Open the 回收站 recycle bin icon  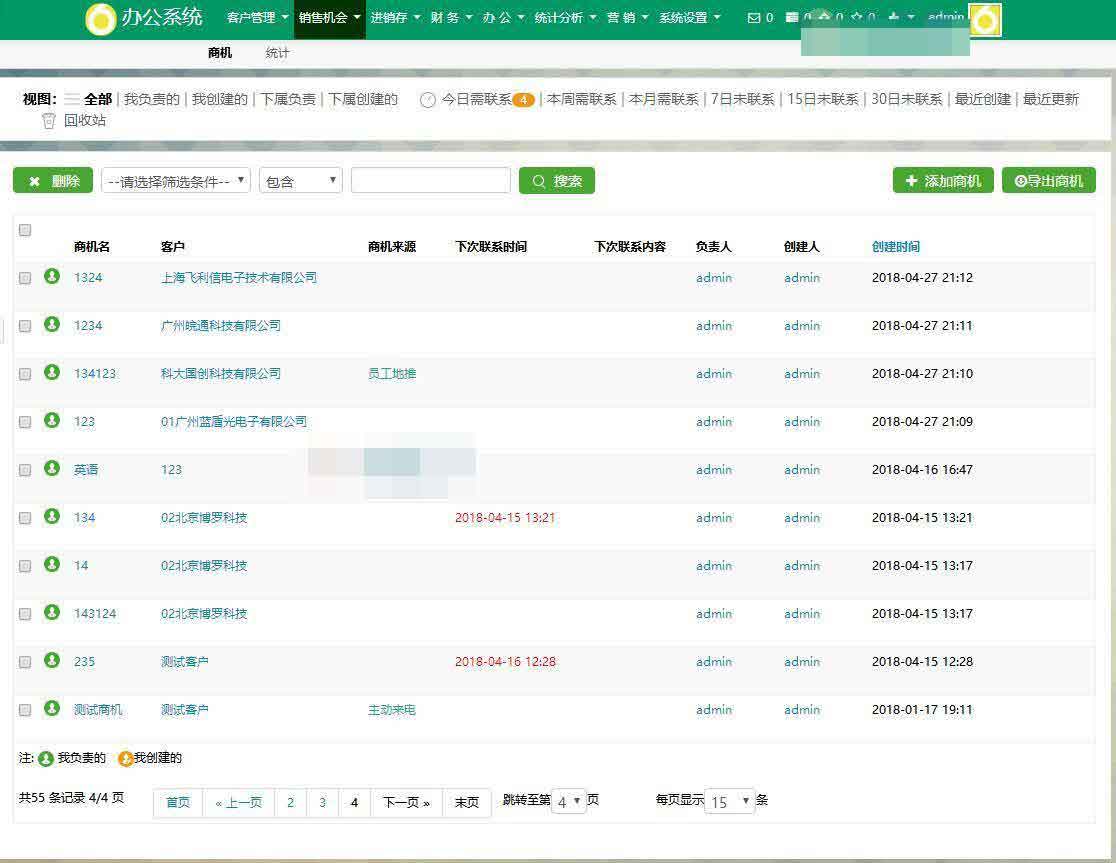[48, 121]
